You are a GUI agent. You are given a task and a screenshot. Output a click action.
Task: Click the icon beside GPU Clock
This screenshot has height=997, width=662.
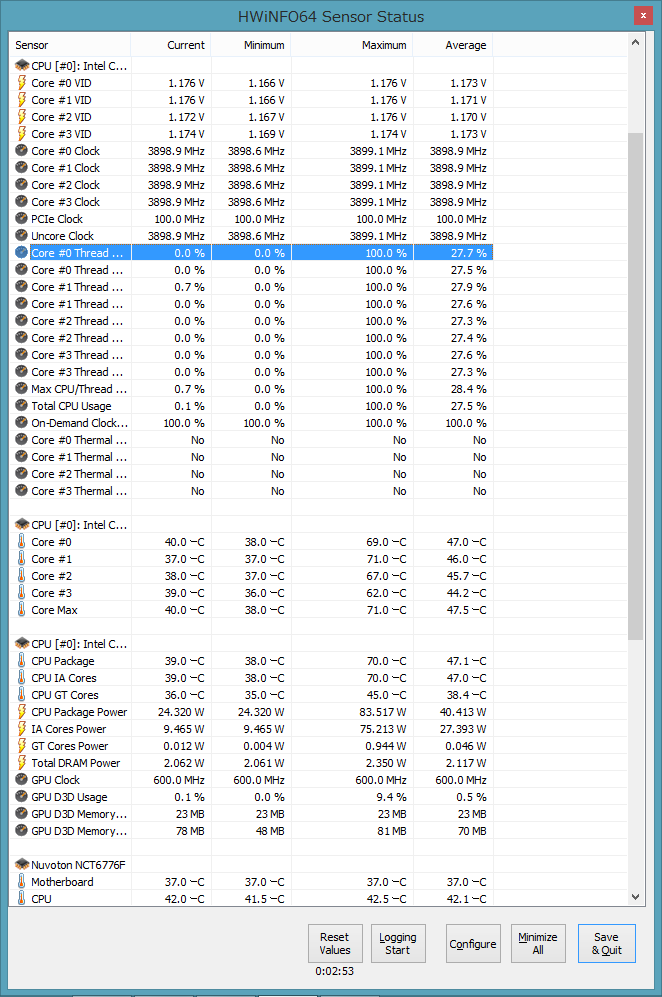pyautogui.click(x=22, y=780)
